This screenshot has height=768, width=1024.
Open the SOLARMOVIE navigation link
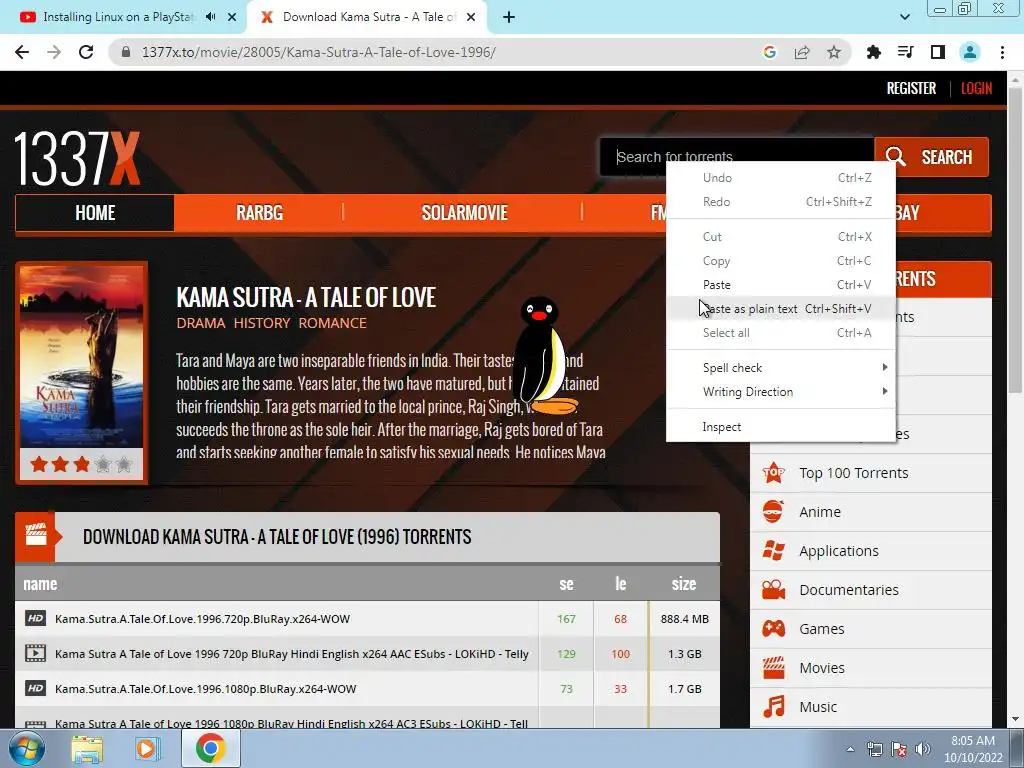tap(464, 213)
